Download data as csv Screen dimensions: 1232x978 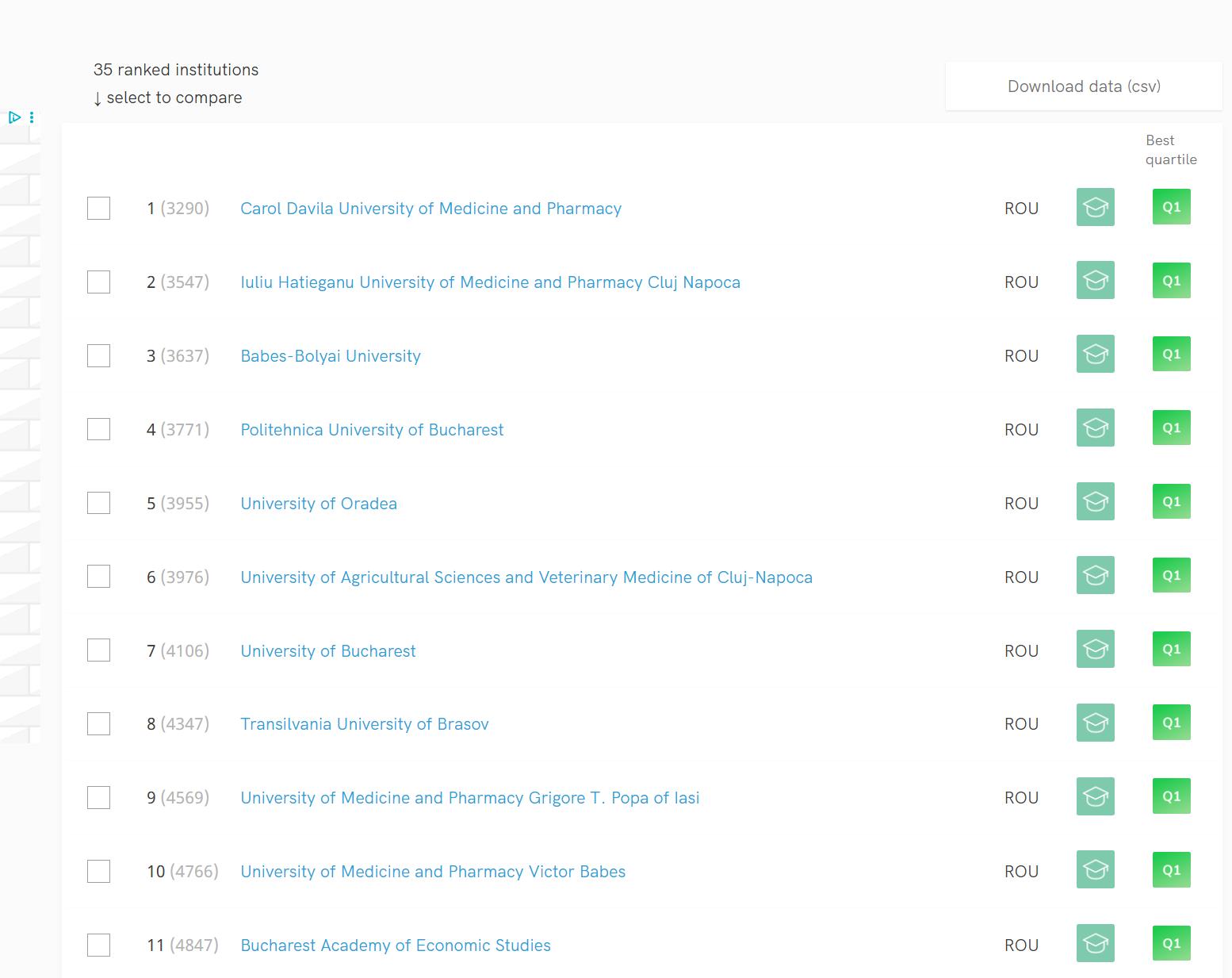1083,86
